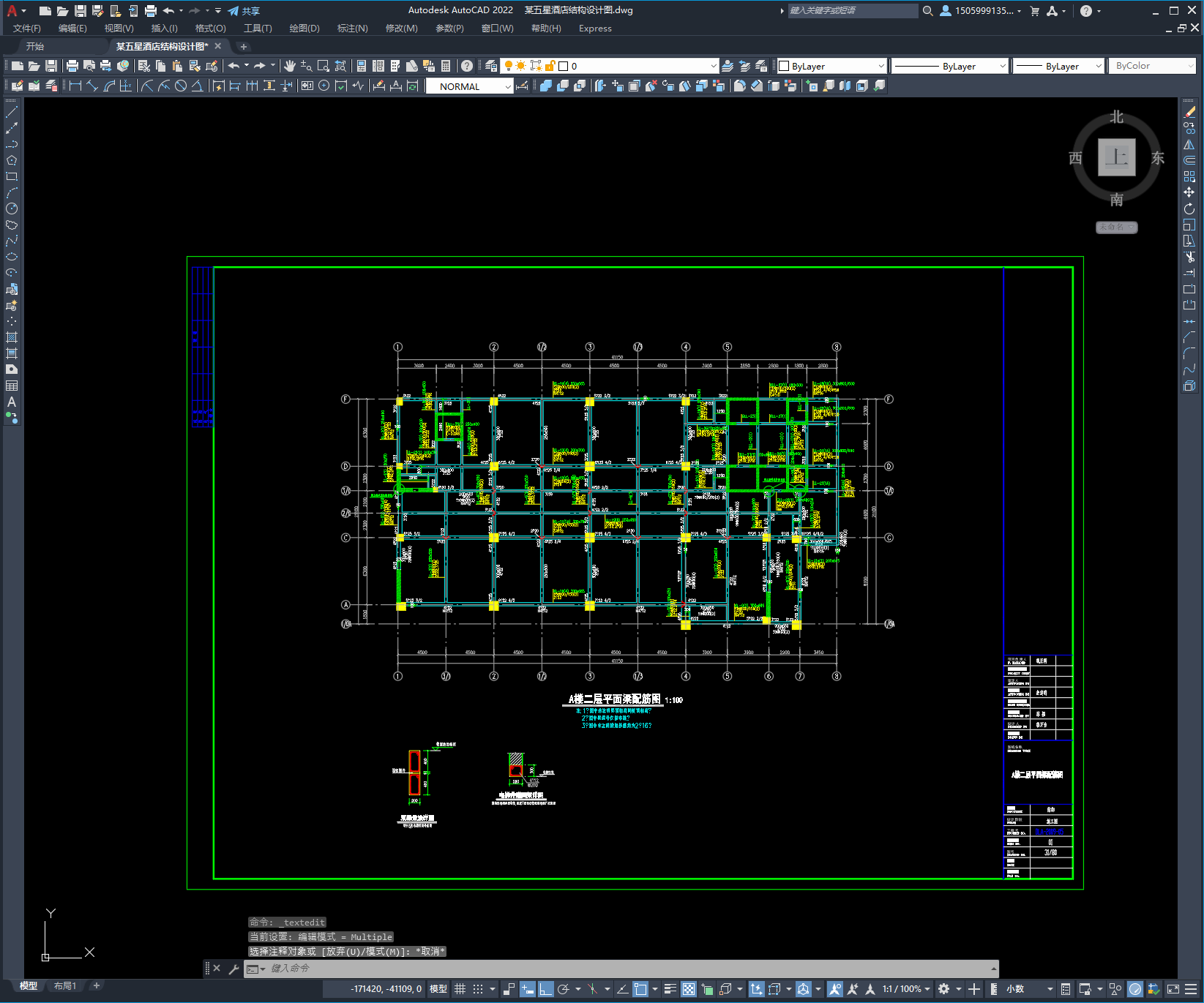Toggle dynamic input in status bar
Screen dimensions: 1204x1003
(x=528, y=989)
